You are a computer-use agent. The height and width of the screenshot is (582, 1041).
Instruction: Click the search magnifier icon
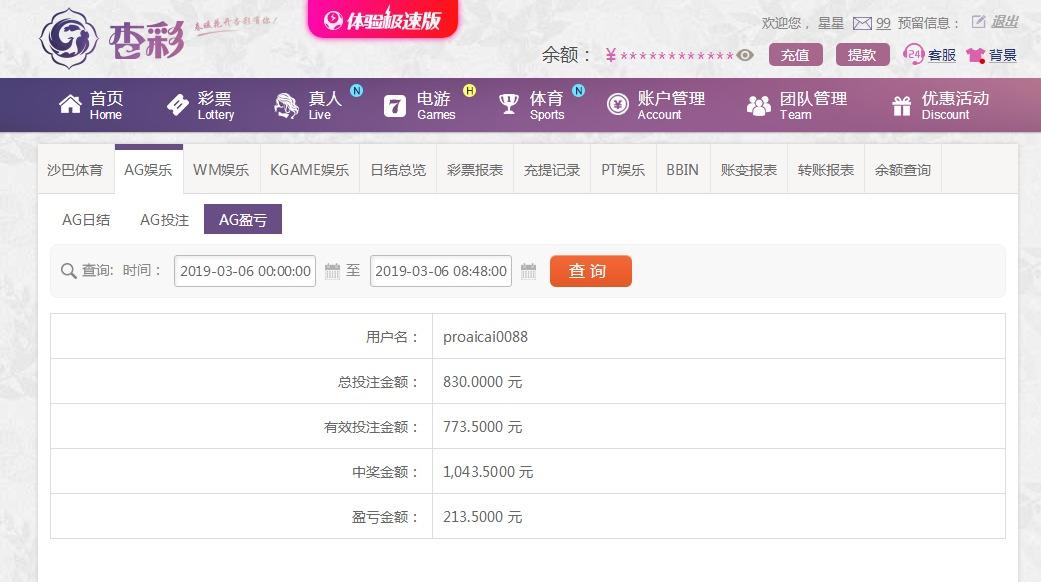(x=68, y=271)
